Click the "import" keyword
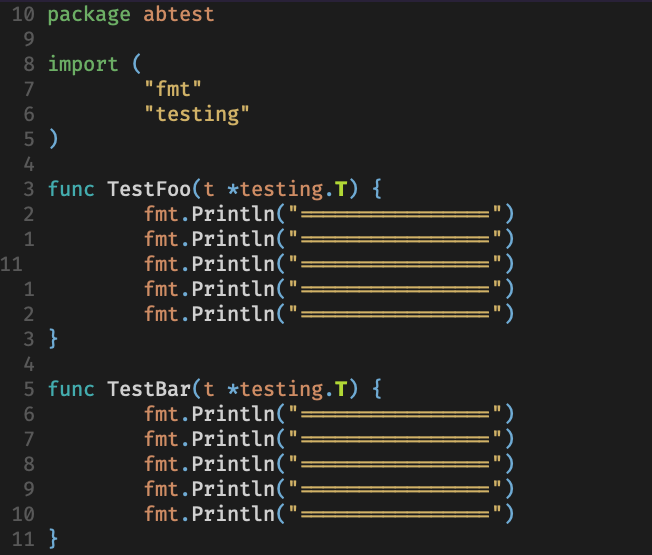 click(83, 65)
